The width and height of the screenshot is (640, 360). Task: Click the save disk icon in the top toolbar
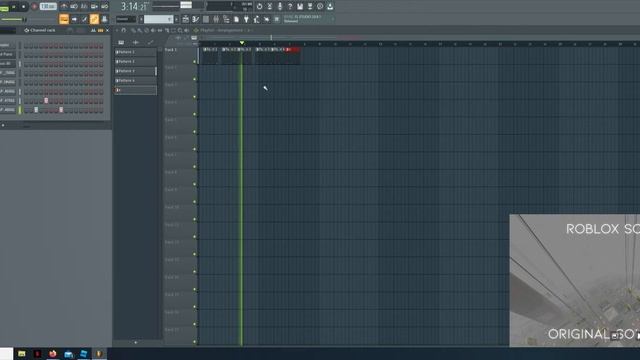(x=300, y=7)
